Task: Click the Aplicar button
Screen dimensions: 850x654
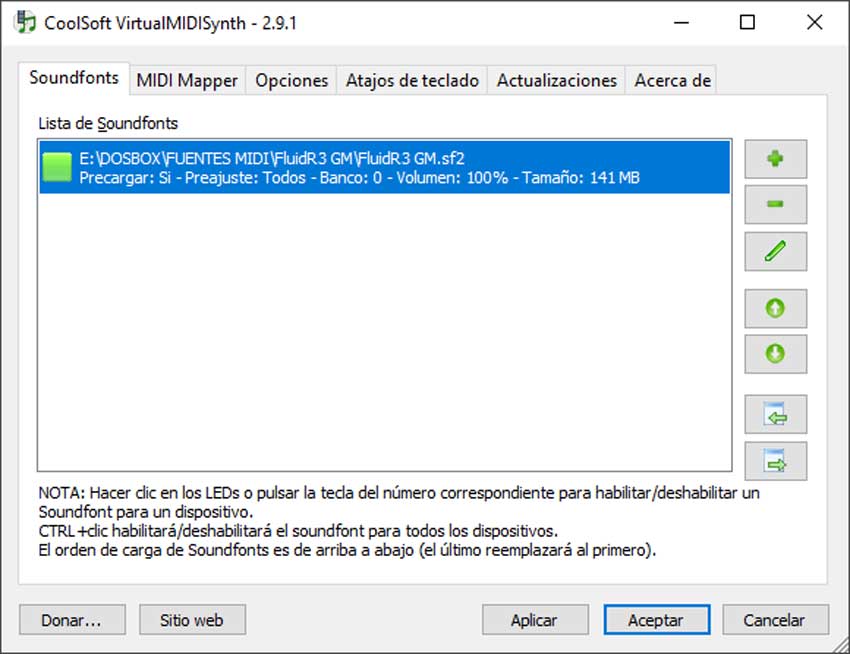Action: [535, 620]
